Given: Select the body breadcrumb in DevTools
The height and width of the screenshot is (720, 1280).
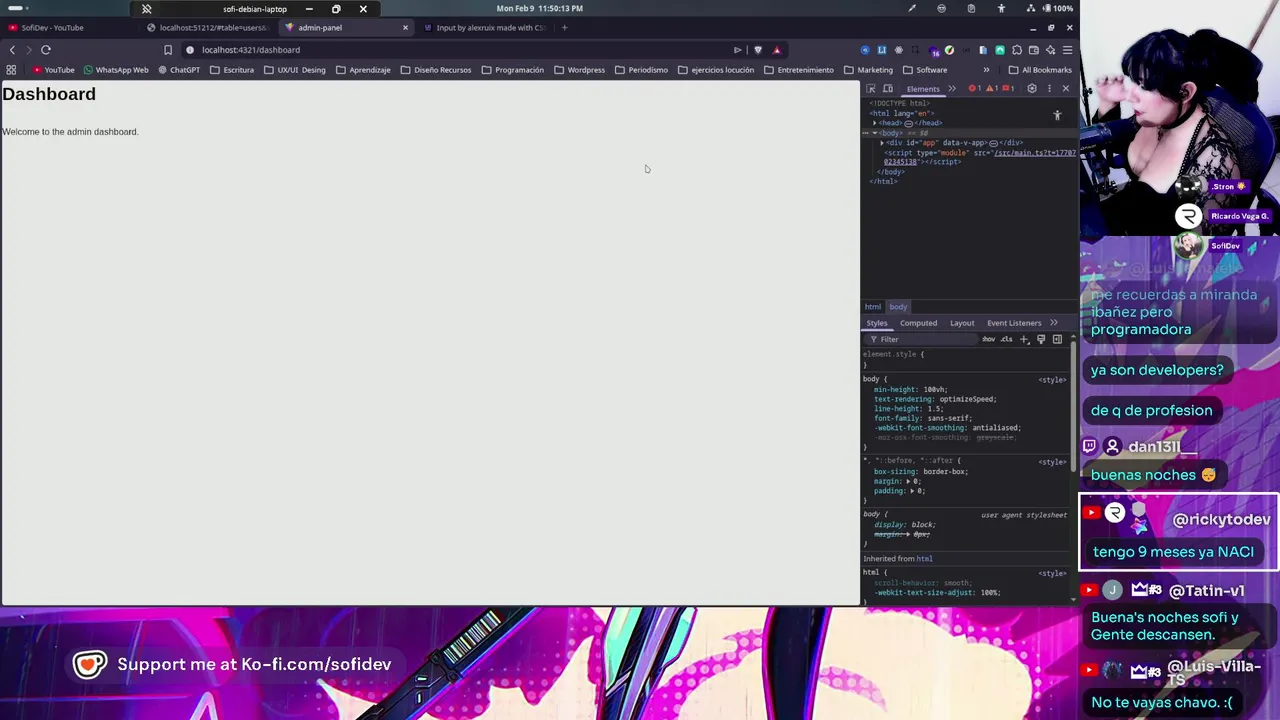Looking at the screenshot, I should coord(898,307).
